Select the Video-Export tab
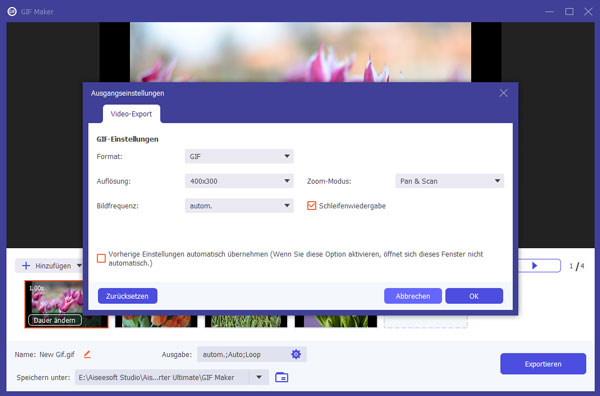The image size is (600, 396). (x=131, y=114)
